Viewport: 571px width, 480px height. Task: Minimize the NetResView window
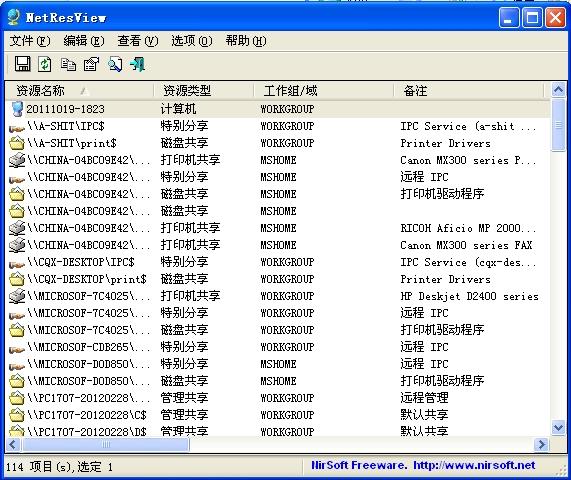509,17
